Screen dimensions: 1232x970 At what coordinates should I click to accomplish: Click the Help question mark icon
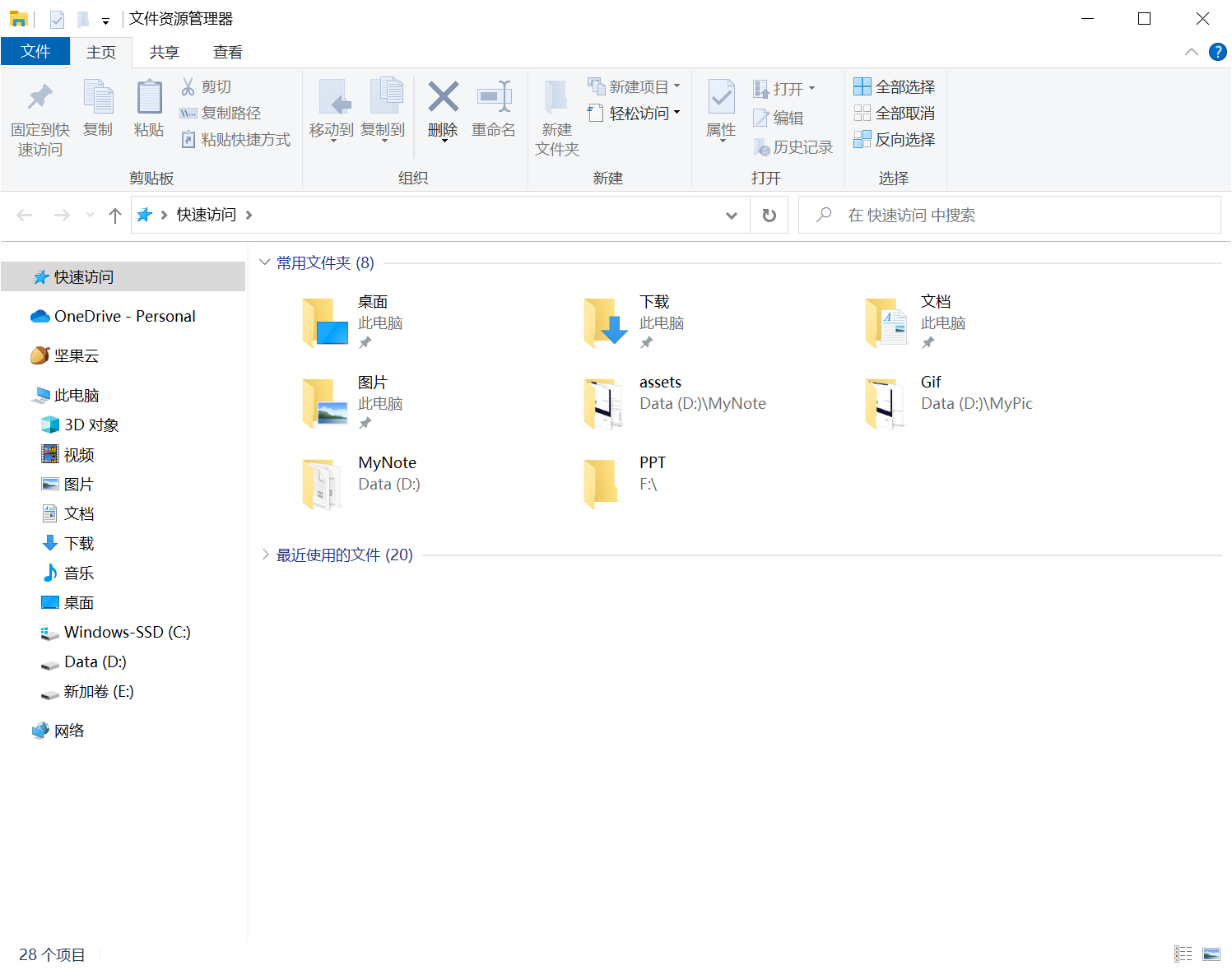[x=1218, y=52]
